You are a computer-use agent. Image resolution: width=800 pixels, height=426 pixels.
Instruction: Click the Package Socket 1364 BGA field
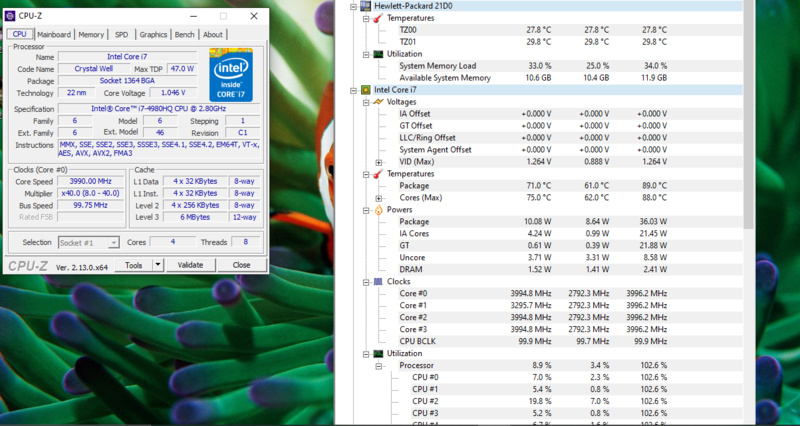point(128,81)
